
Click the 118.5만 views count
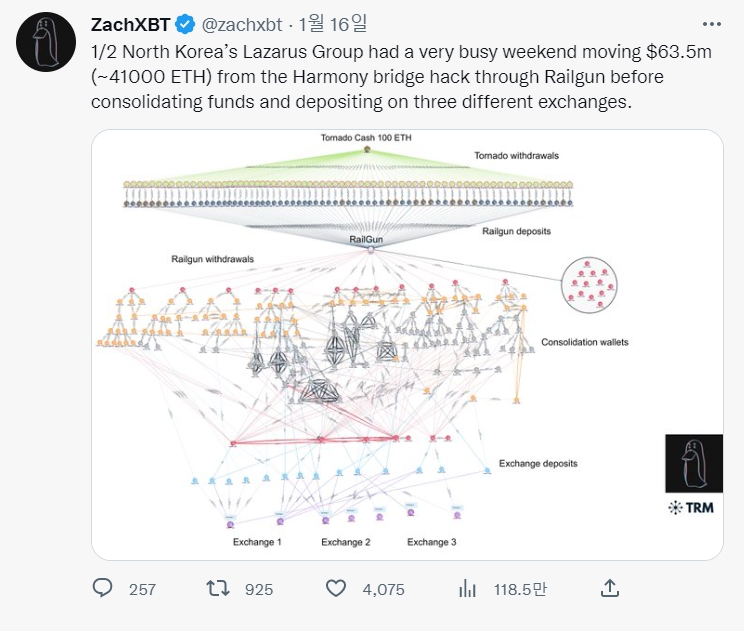520,589
